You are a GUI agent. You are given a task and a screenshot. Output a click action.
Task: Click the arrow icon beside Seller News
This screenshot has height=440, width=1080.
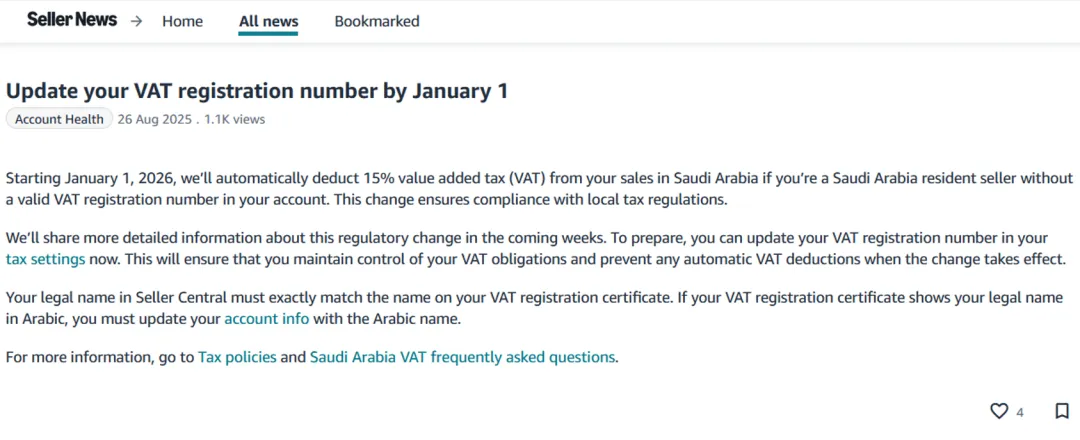click(x=137, y=21)
